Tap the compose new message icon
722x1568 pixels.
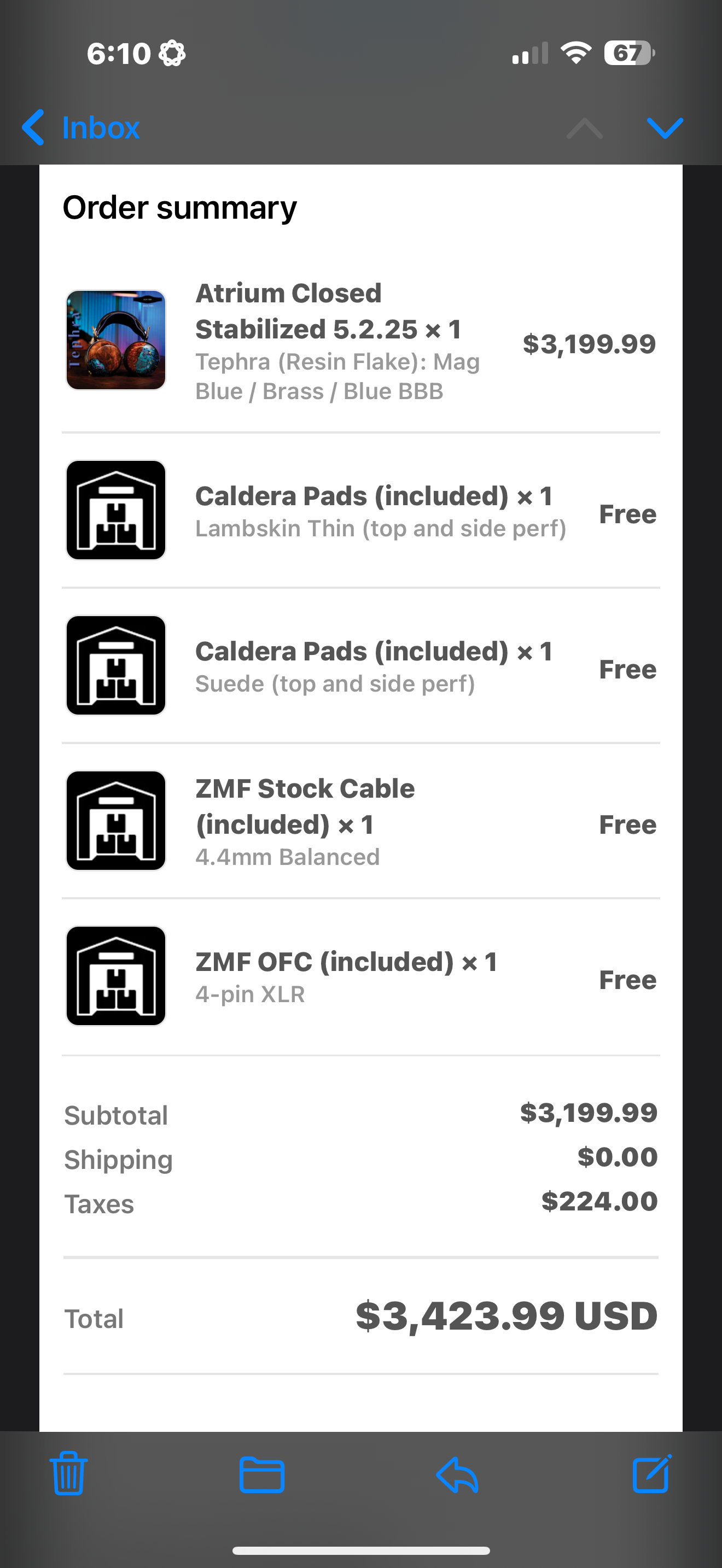tap(651, 1473)
